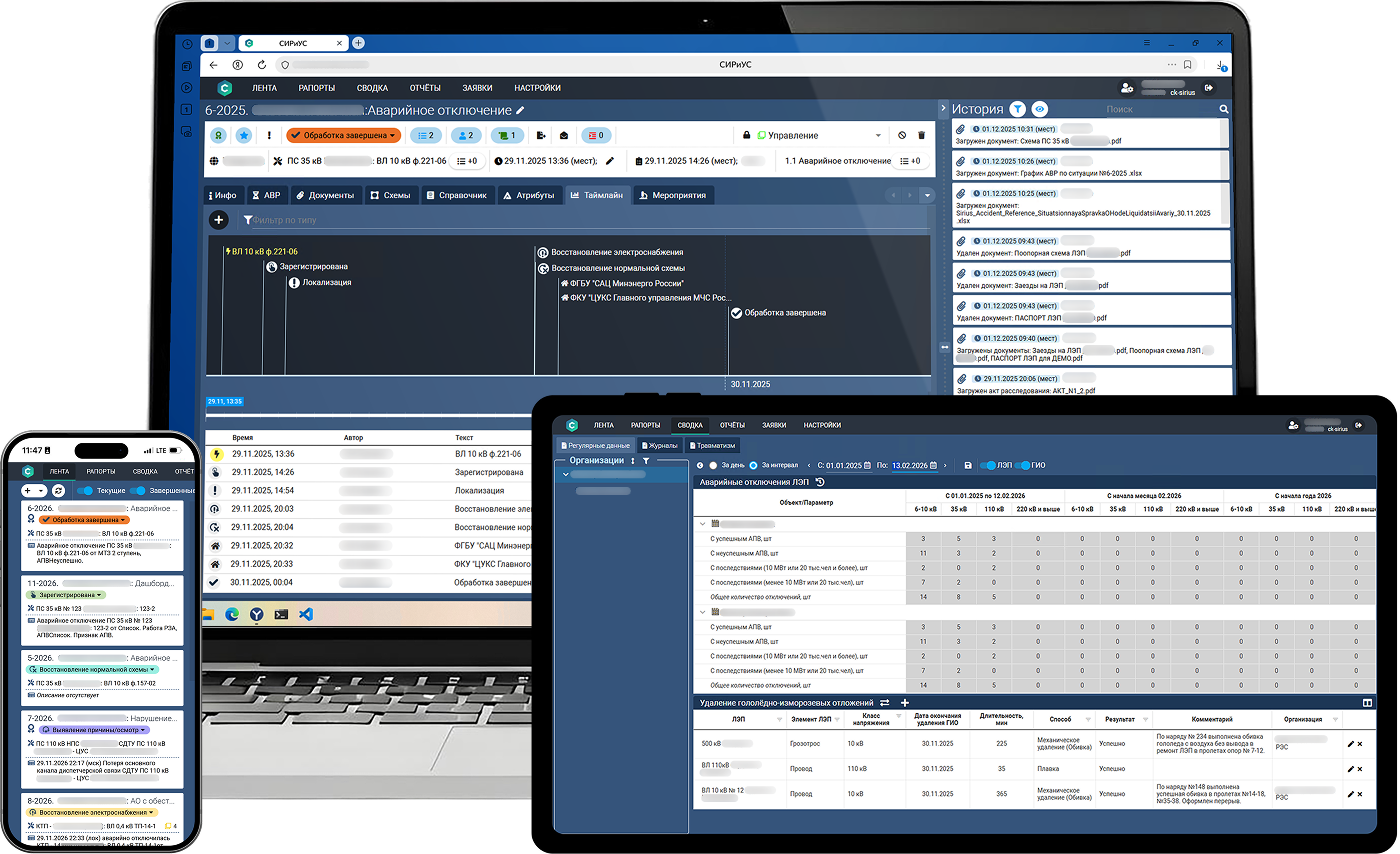Click the envelope mail icon in incident toolbar
Image resolution: width=1400 pixels, height=854 pixels.
[563, 135]
